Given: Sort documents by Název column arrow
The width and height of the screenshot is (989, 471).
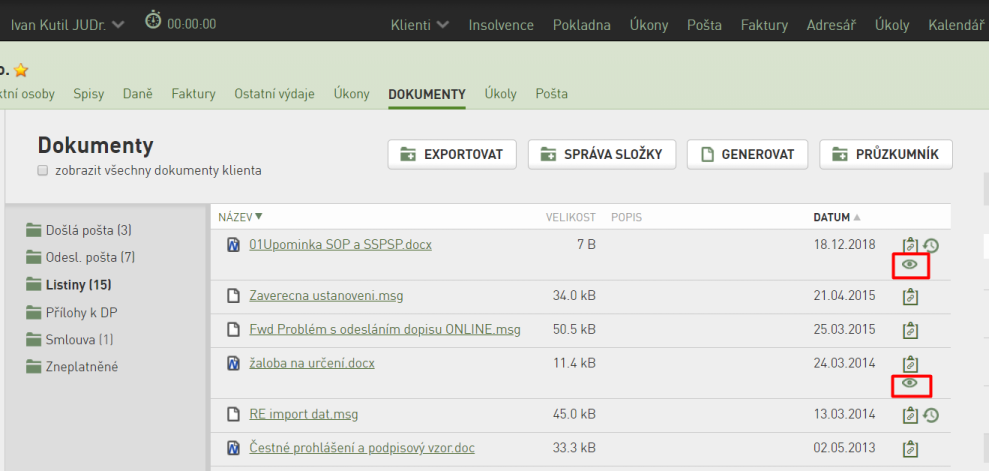Looking at the screenshot, I should point(259,217).
